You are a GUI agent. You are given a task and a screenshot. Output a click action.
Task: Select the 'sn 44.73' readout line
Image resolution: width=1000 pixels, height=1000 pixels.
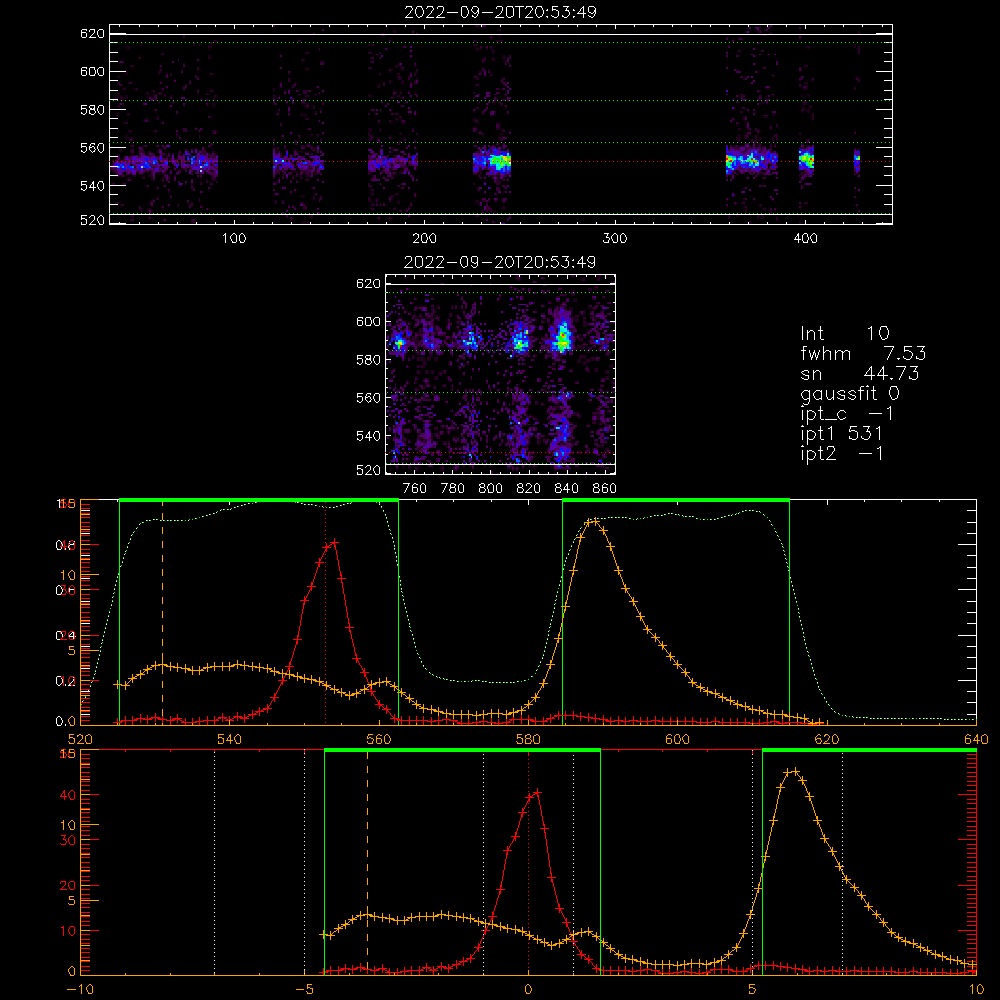click(860, 373)
